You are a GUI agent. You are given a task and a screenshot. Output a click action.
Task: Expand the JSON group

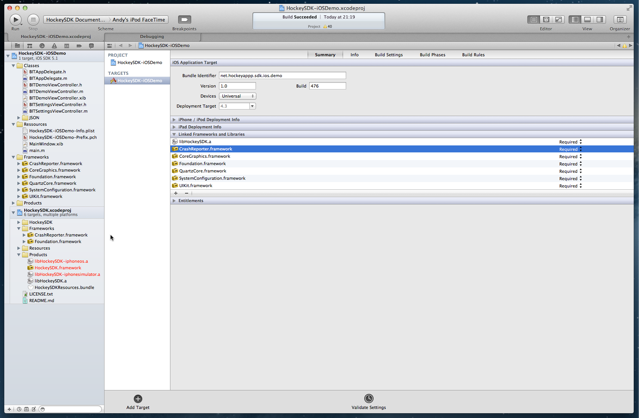tap(19, 118)
